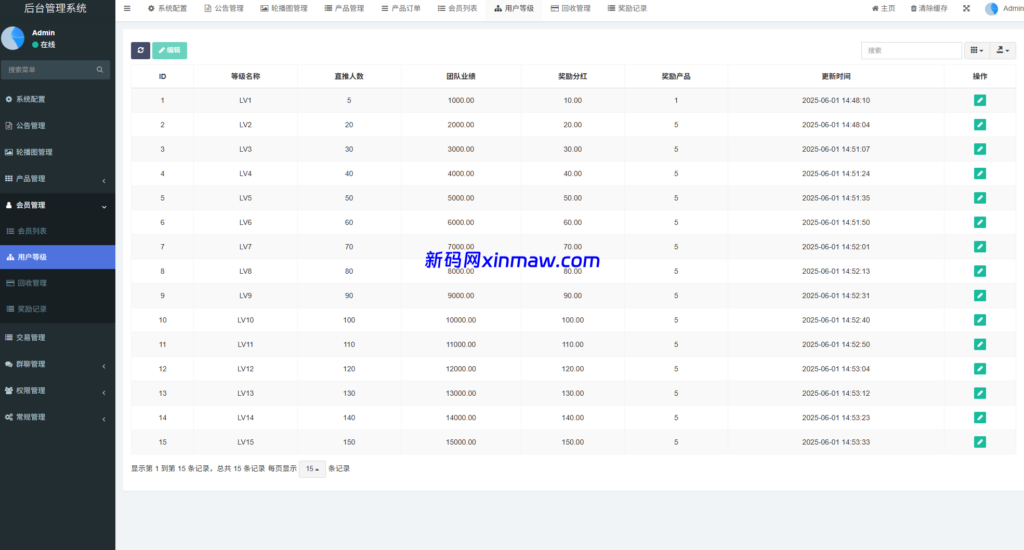Click the 奖励分红 column header
This screenshot has height=550, width=1024.
(x=573, y=76)
